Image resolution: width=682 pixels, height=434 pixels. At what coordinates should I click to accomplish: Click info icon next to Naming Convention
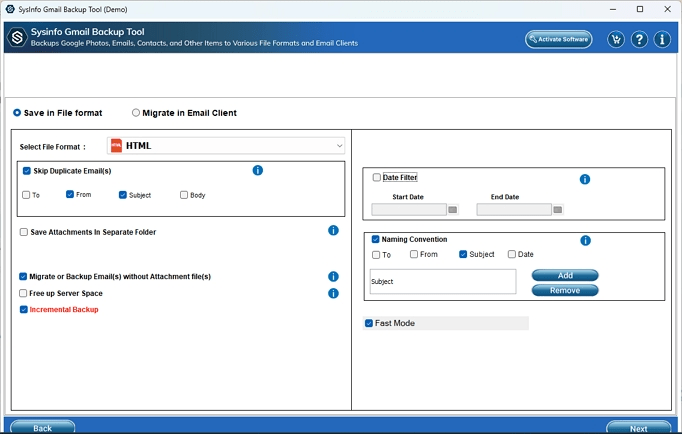pyautogui.click(x=586, y=241)
